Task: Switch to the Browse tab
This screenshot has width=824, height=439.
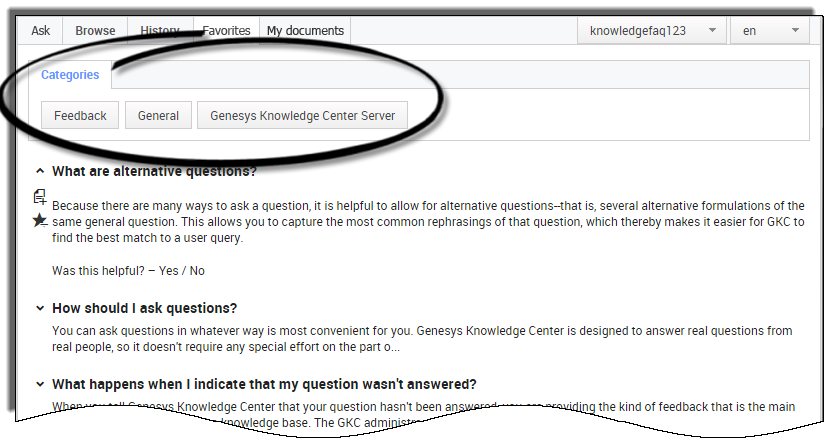Action: pyautogui.click(x=95, y=31)
